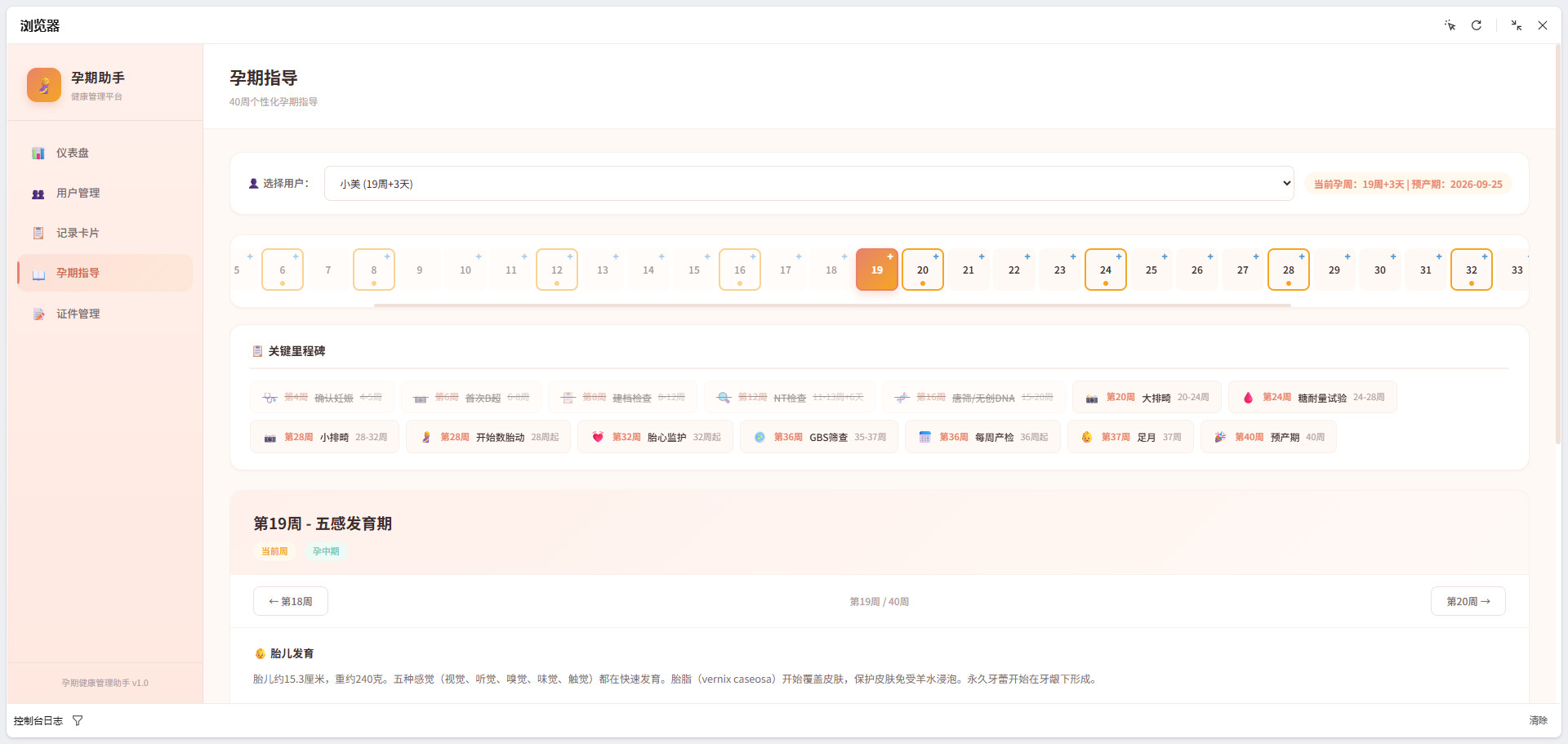Click the blood drop icon for 糖耐量试验
The width and height of the screenshot is (1568, 744).
pos(1248,398)
